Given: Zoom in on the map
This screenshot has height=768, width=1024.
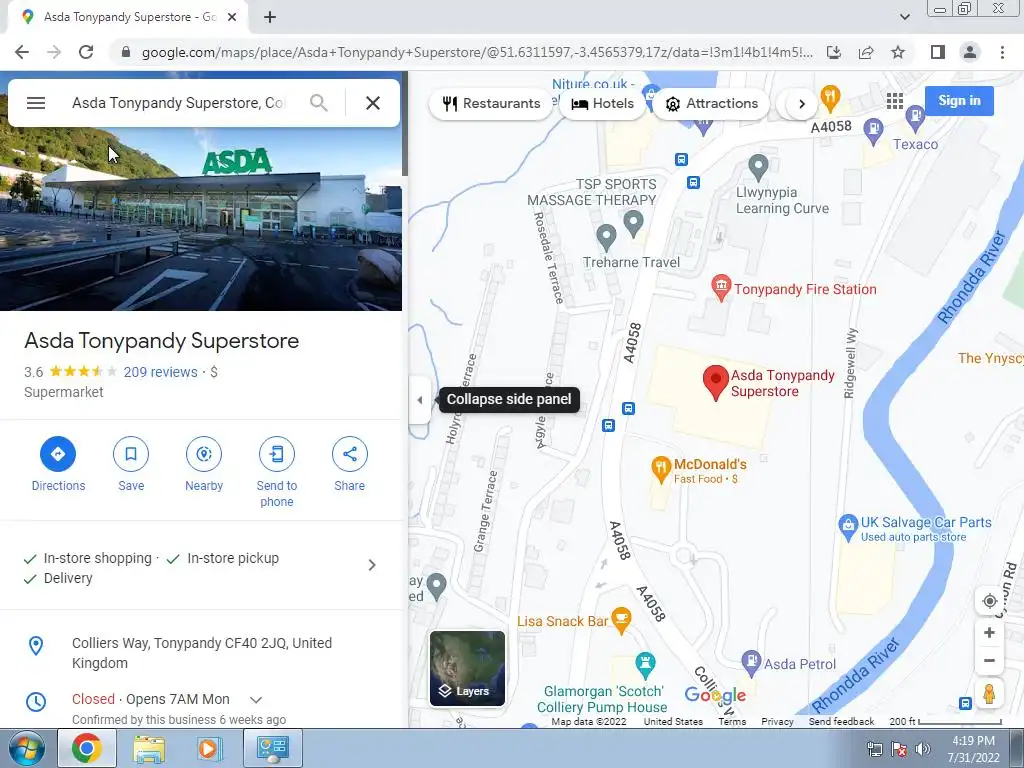Looking at the screenshot, I should tap(989, 633).
